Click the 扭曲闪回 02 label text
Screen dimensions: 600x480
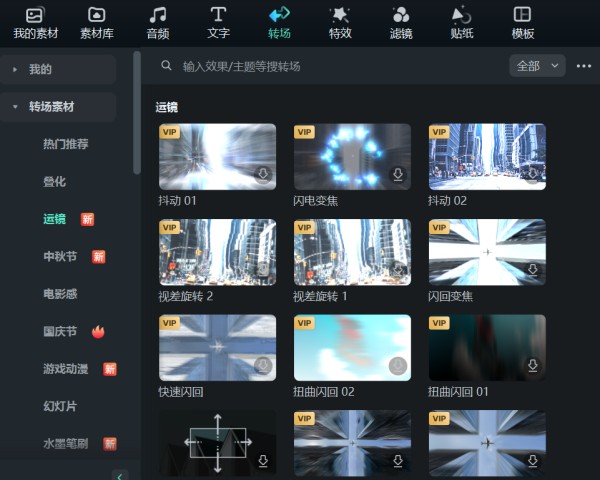pos(324,392)
